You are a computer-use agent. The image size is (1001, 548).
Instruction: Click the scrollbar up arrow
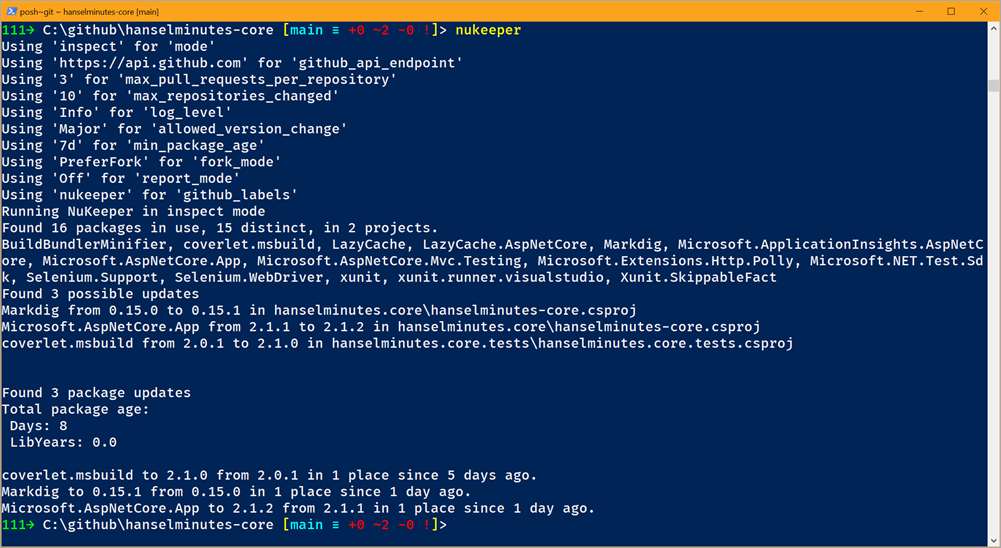point(994,28)
